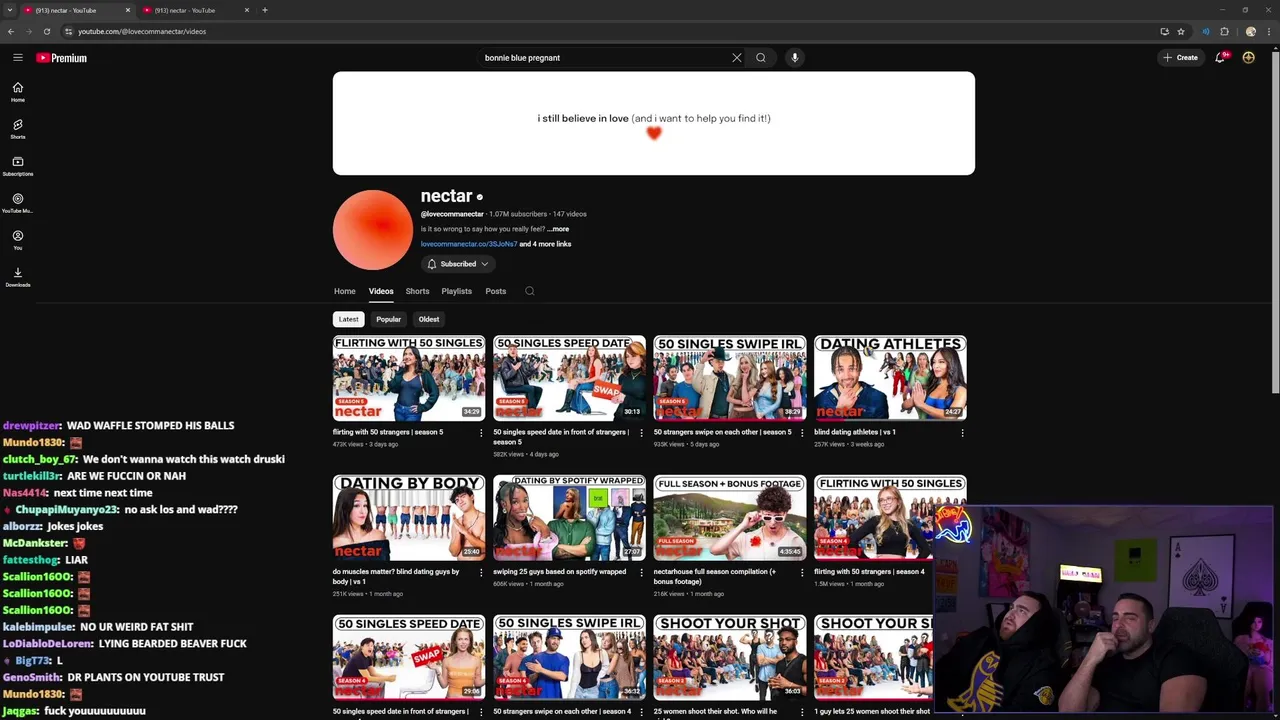Open the Dating Athletes thumbnail

(x=890, y=378)
